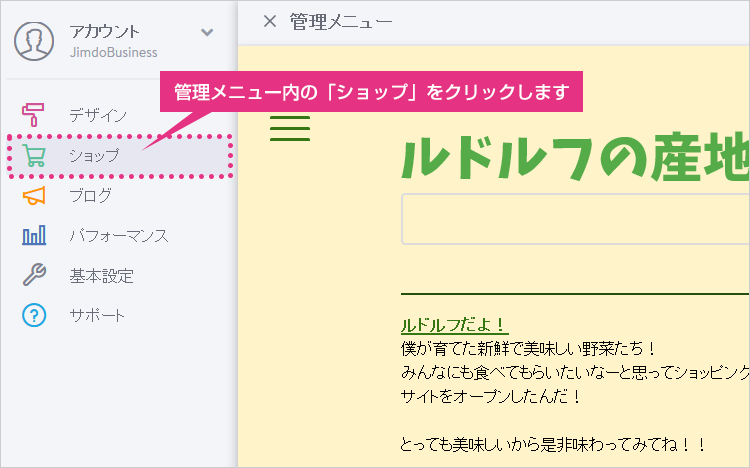
Task: Click the 管理メニュー header label
Action: [x=341, y=22]
